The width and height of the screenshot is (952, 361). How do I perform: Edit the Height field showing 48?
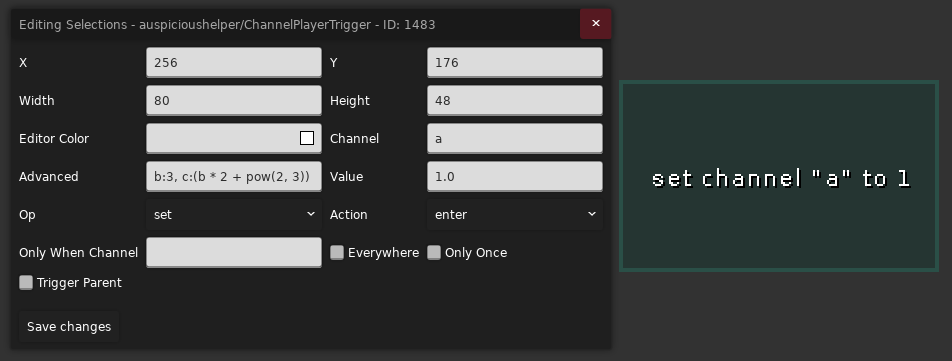click(x=515, y=101)
